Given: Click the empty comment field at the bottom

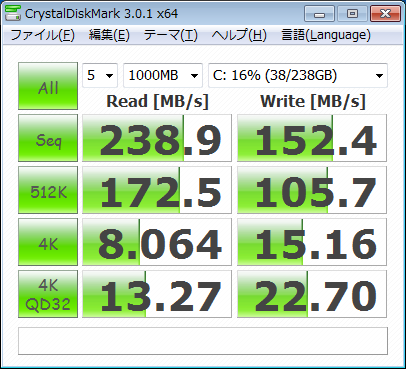Looking at the screenshot, I should (203, 341).
